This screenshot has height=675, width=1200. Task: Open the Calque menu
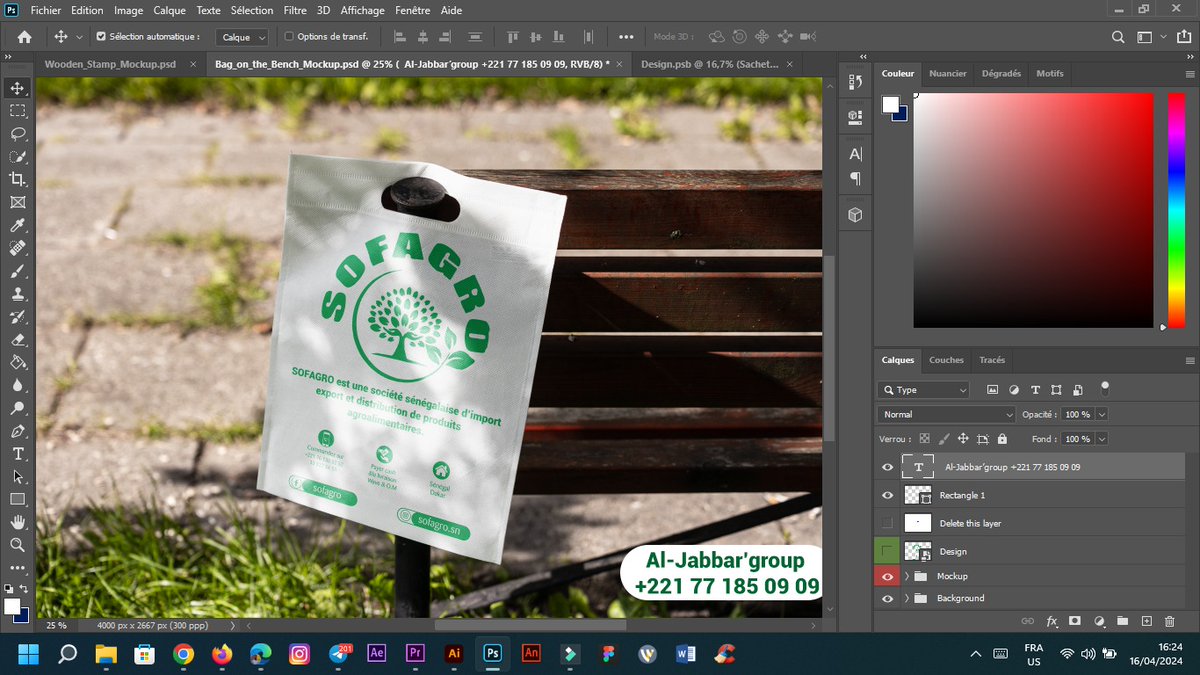(169, 10)
